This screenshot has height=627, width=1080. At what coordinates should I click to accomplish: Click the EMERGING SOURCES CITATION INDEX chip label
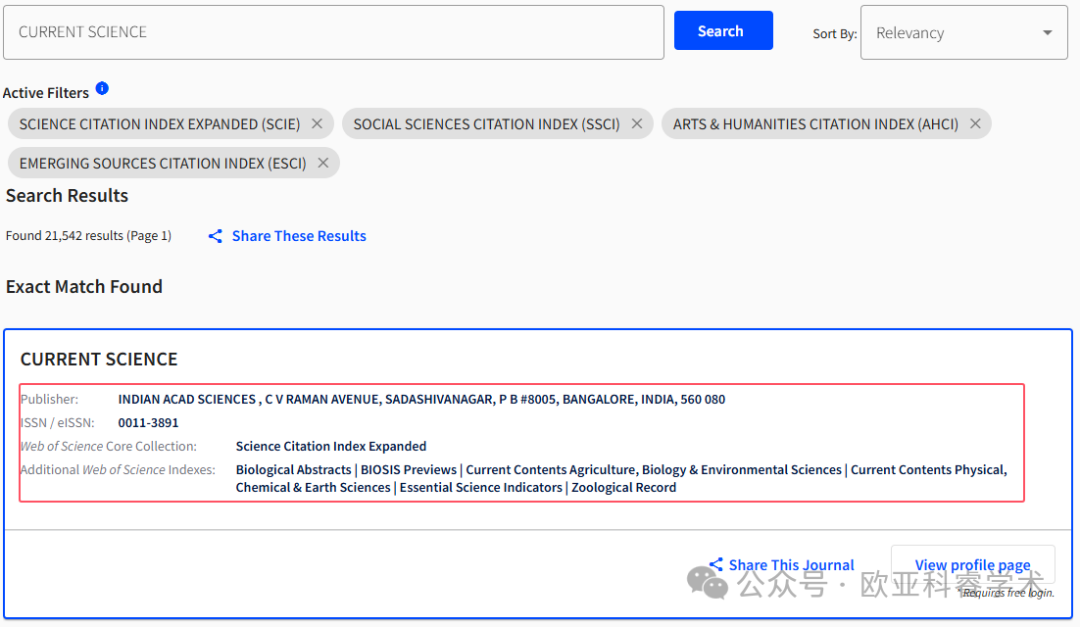click(x=163, y=163)
